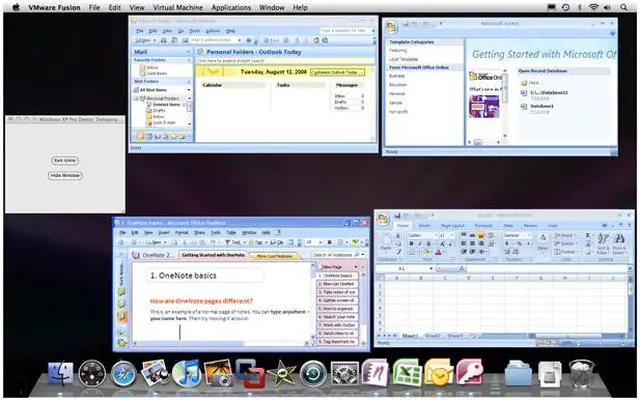Viewport: 640px width, 401px height.
Task: Select Drafts folder in Outlook Personal Folders
Action: point(159,111)
